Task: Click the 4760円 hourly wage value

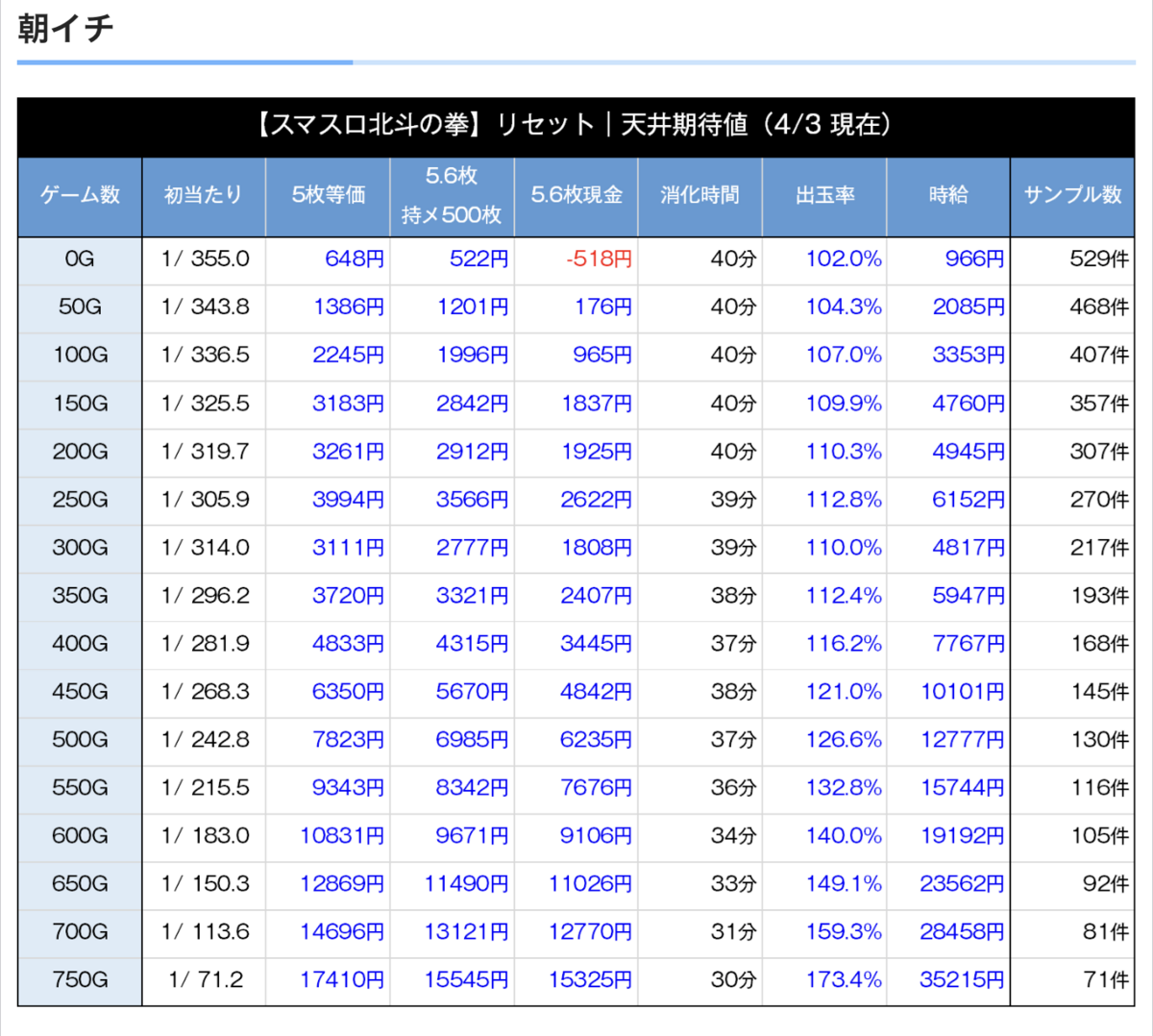Action: tap(969, 404)
